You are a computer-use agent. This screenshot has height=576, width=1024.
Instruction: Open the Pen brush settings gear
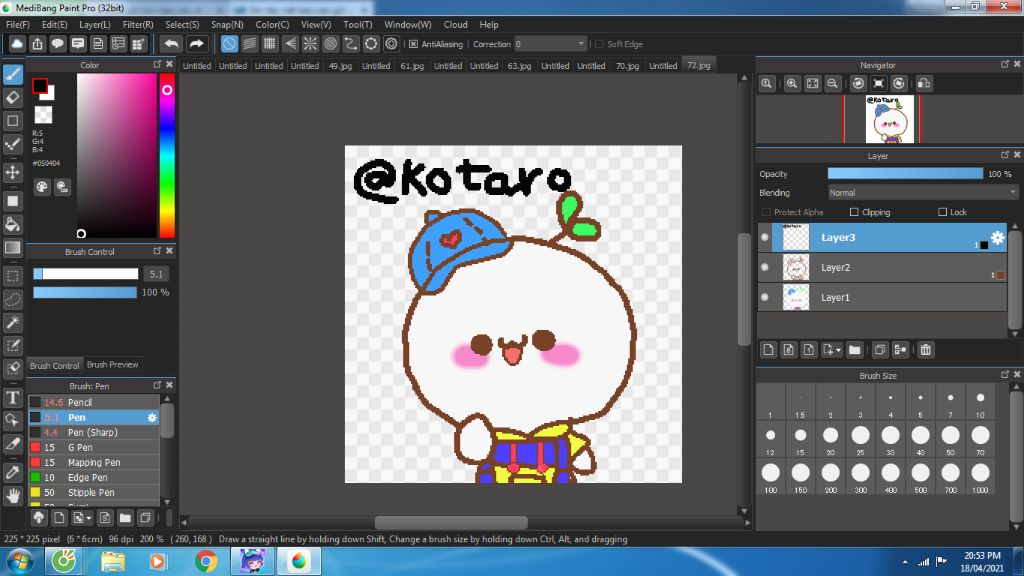(152, 417)
